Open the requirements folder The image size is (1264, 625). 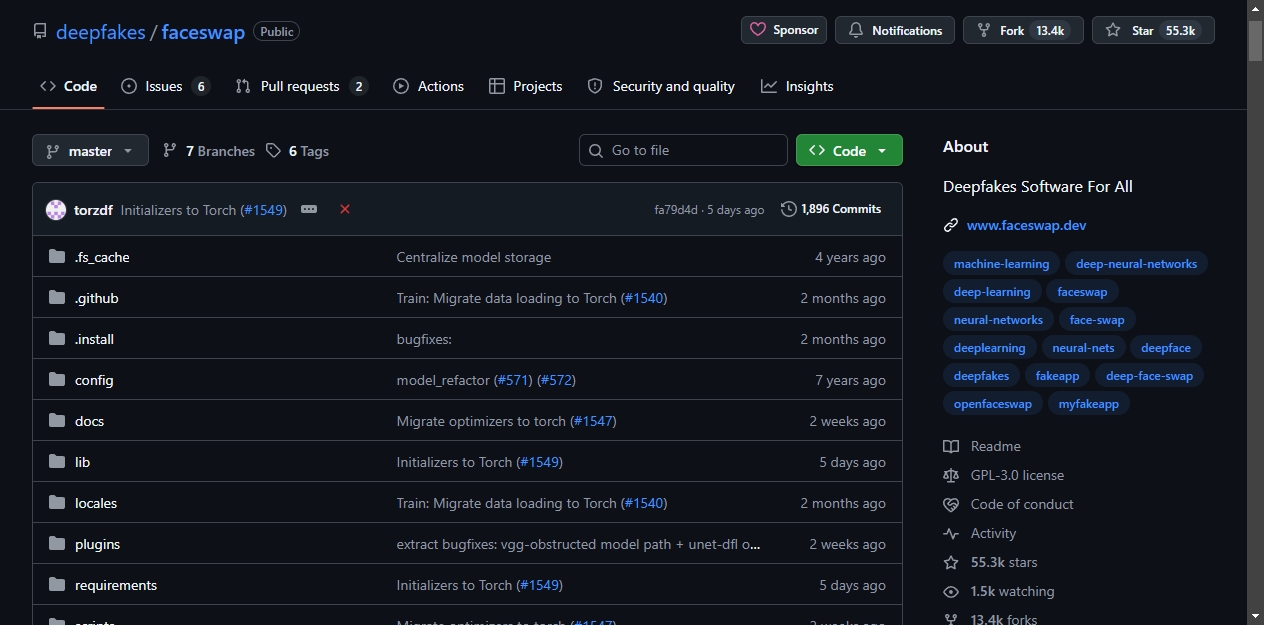click(x=116, y=585)
